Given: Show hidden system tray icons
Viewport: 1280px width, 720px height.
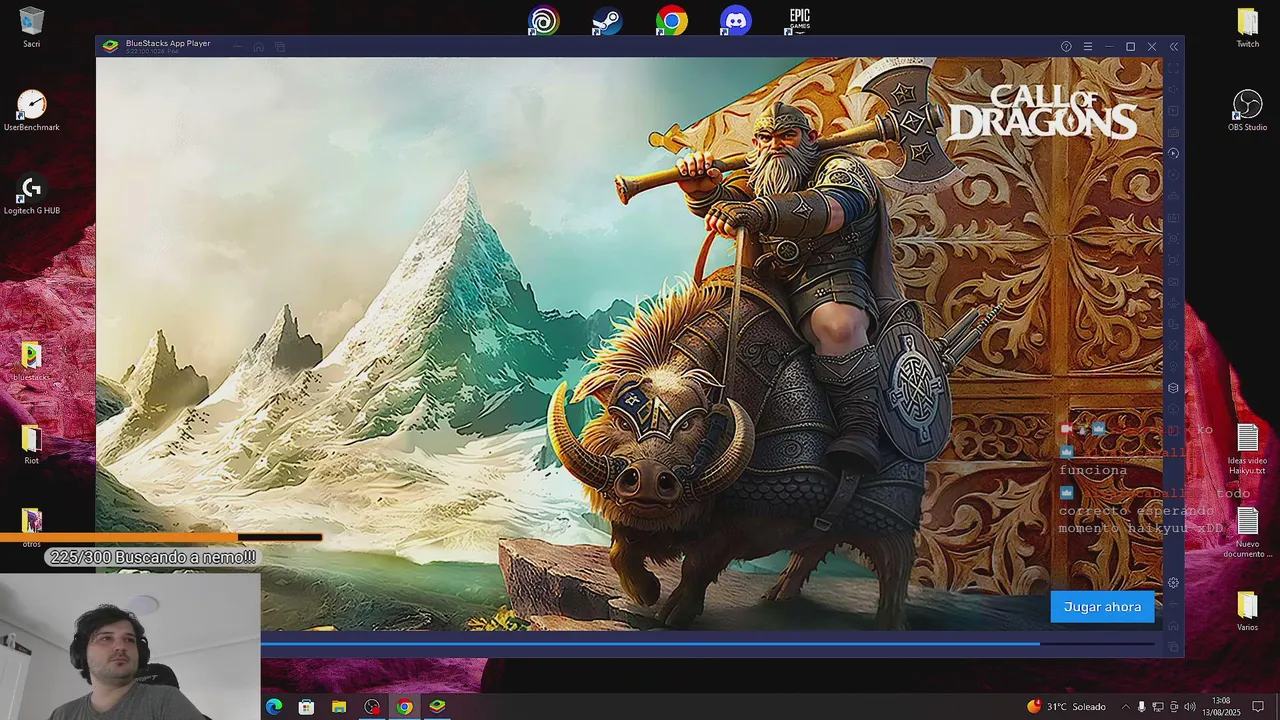Looking at the screenshot, I should point(1126,707).
